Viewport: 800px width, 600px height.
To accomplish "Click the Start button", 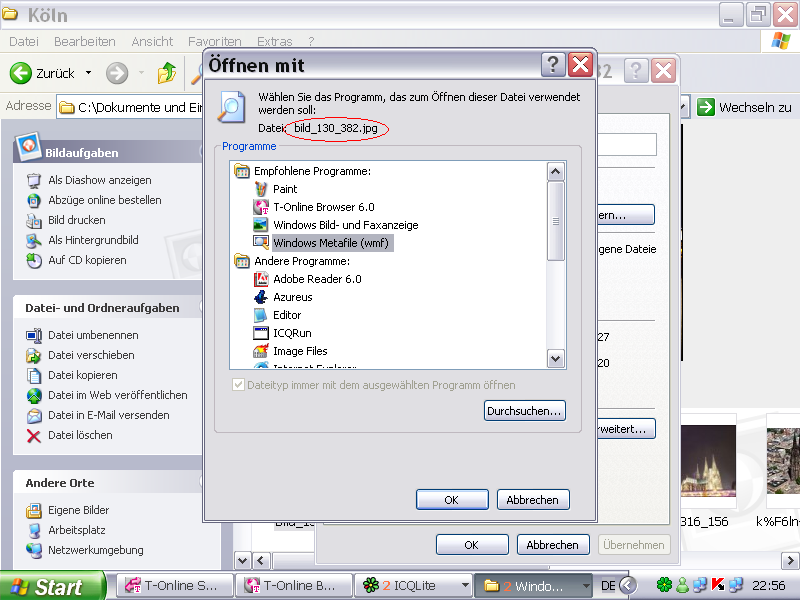I will [52, 586].
